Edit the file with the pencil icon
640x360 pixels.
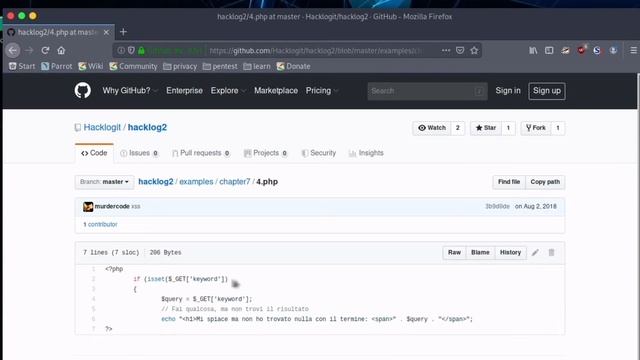535,253
